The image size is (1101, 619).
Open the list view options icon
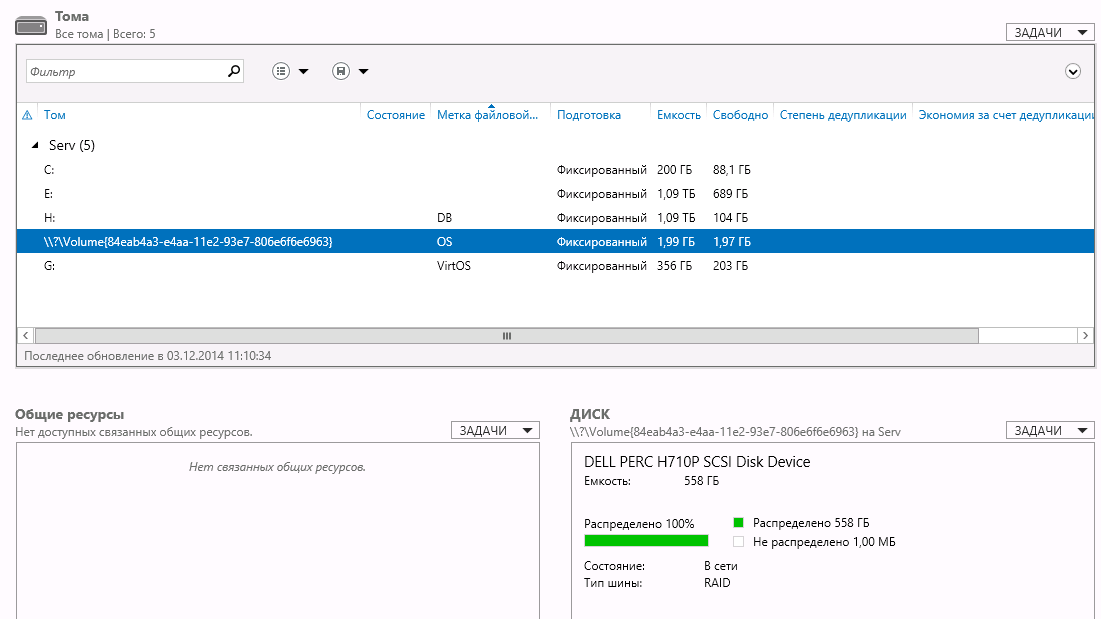coord(281,71)
